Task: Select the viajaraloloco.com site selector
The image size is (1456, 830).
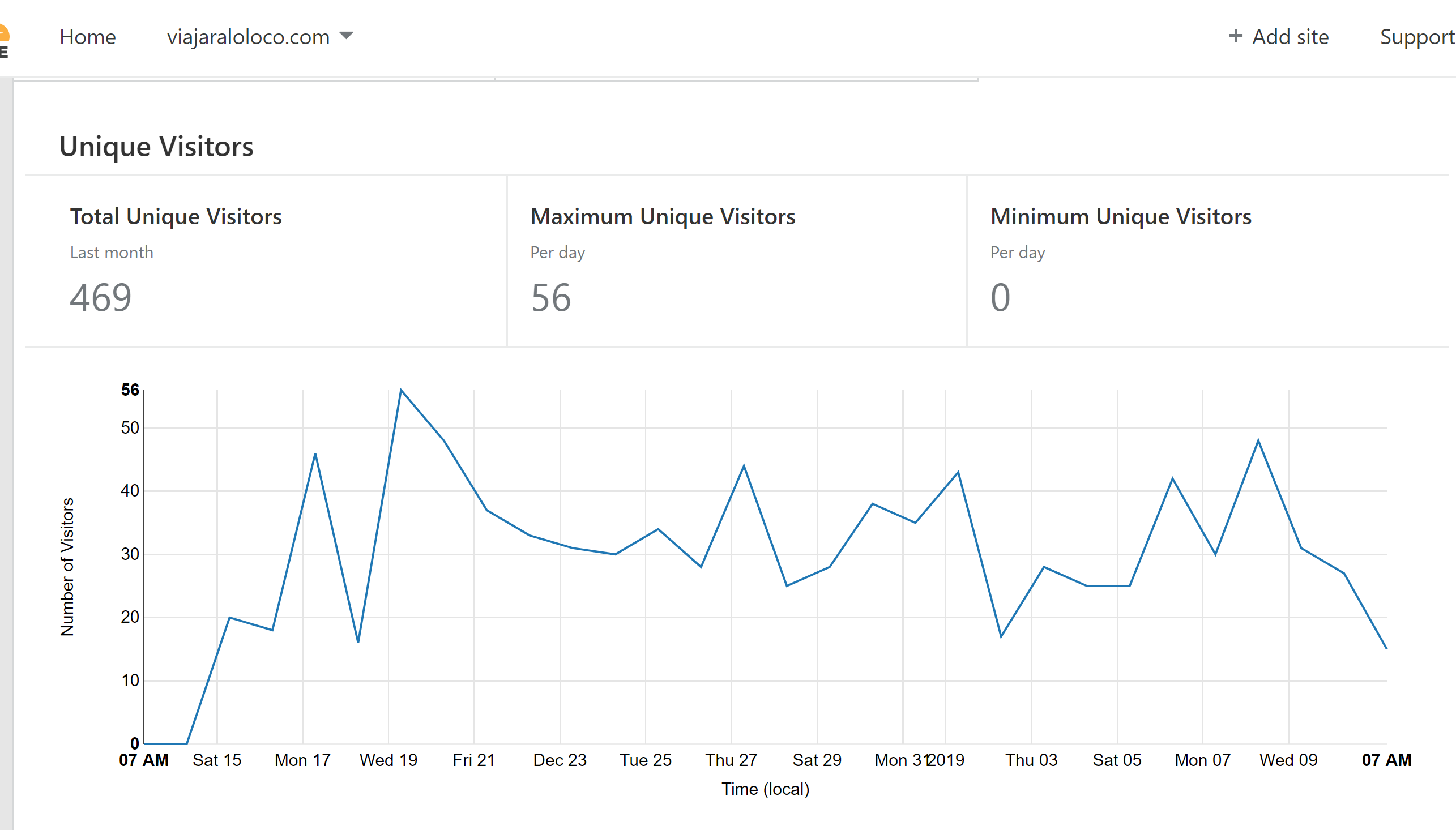Action: (x=260, y=37)
